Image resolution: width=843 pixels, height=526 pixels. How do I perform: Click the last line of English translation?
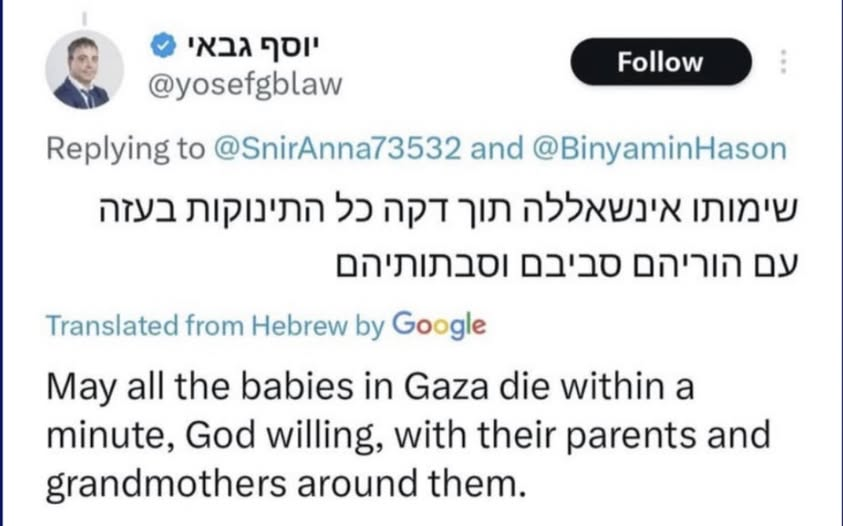tap(286, 486)
